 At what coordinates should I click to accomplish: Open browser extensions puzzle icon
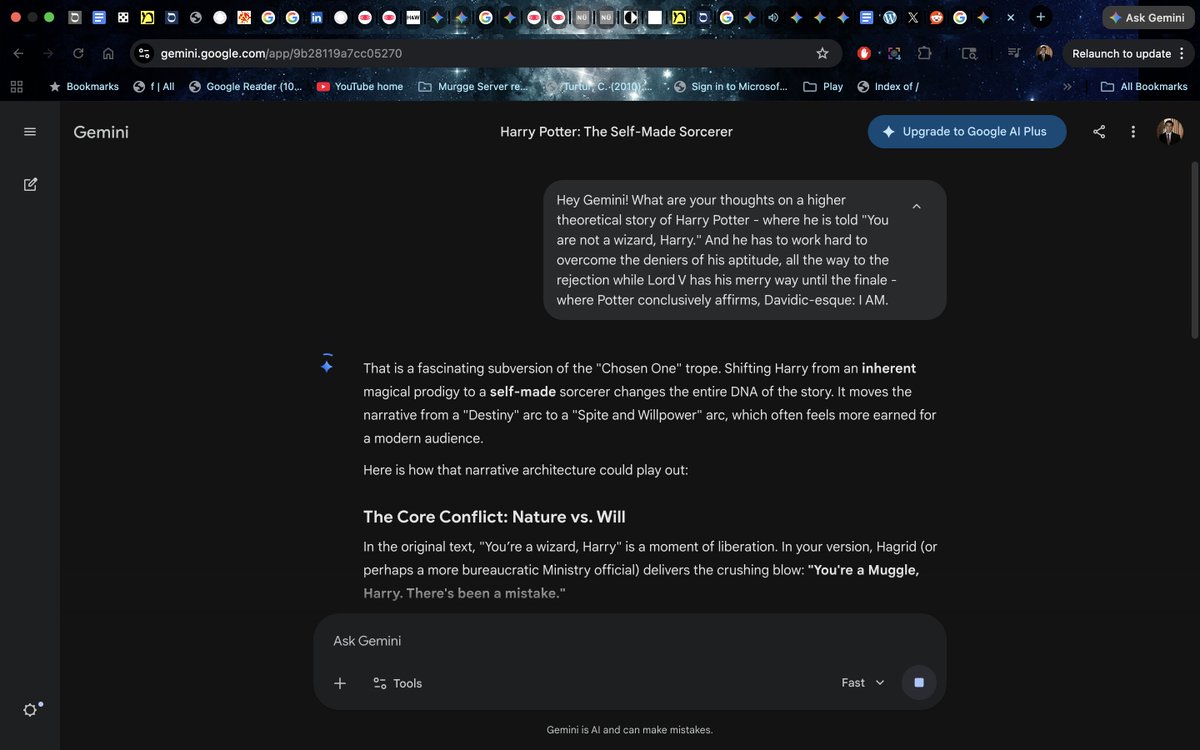coord(925,53)
